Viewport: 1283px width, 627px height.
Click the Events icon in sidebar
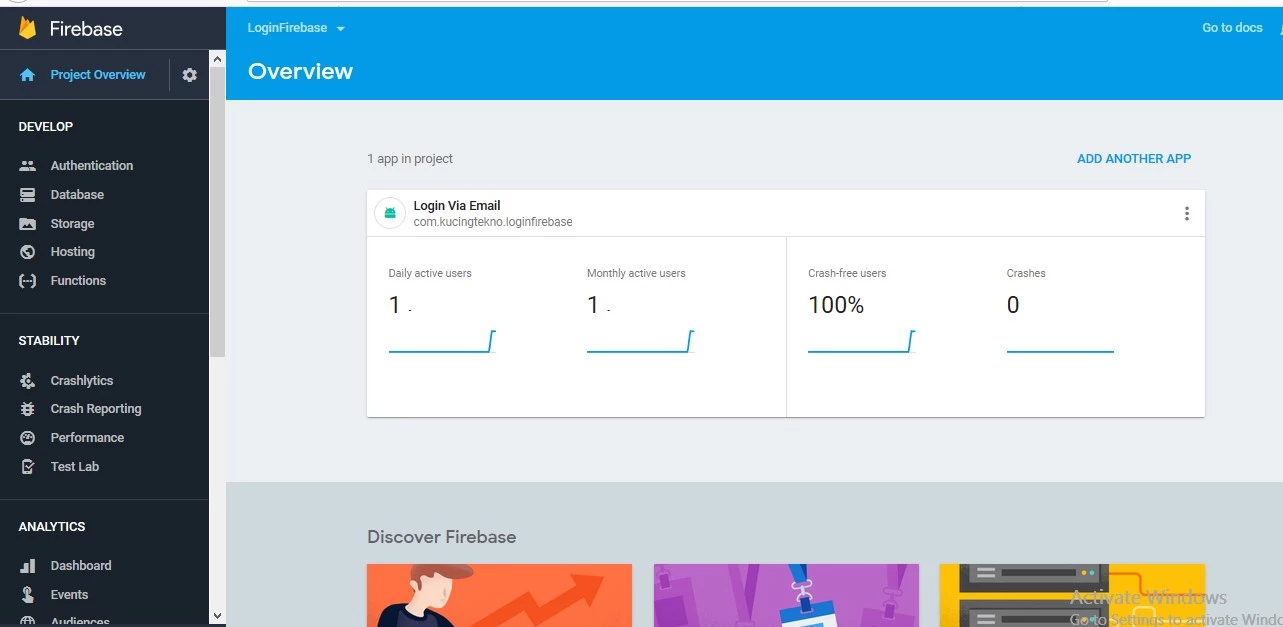pos(28,595)
